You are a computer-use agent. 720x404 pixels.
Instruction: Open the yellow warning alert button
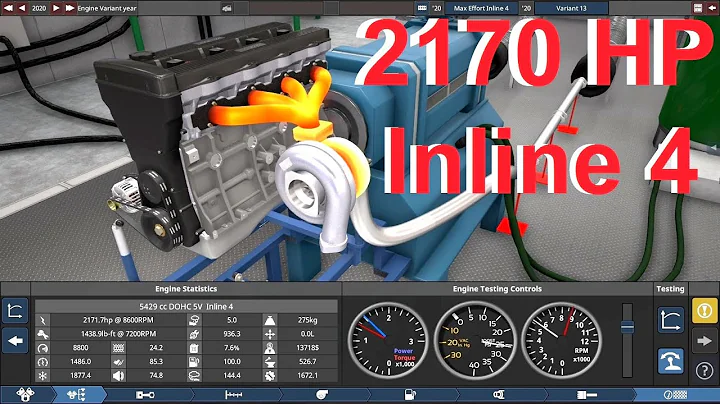(704, 310)
